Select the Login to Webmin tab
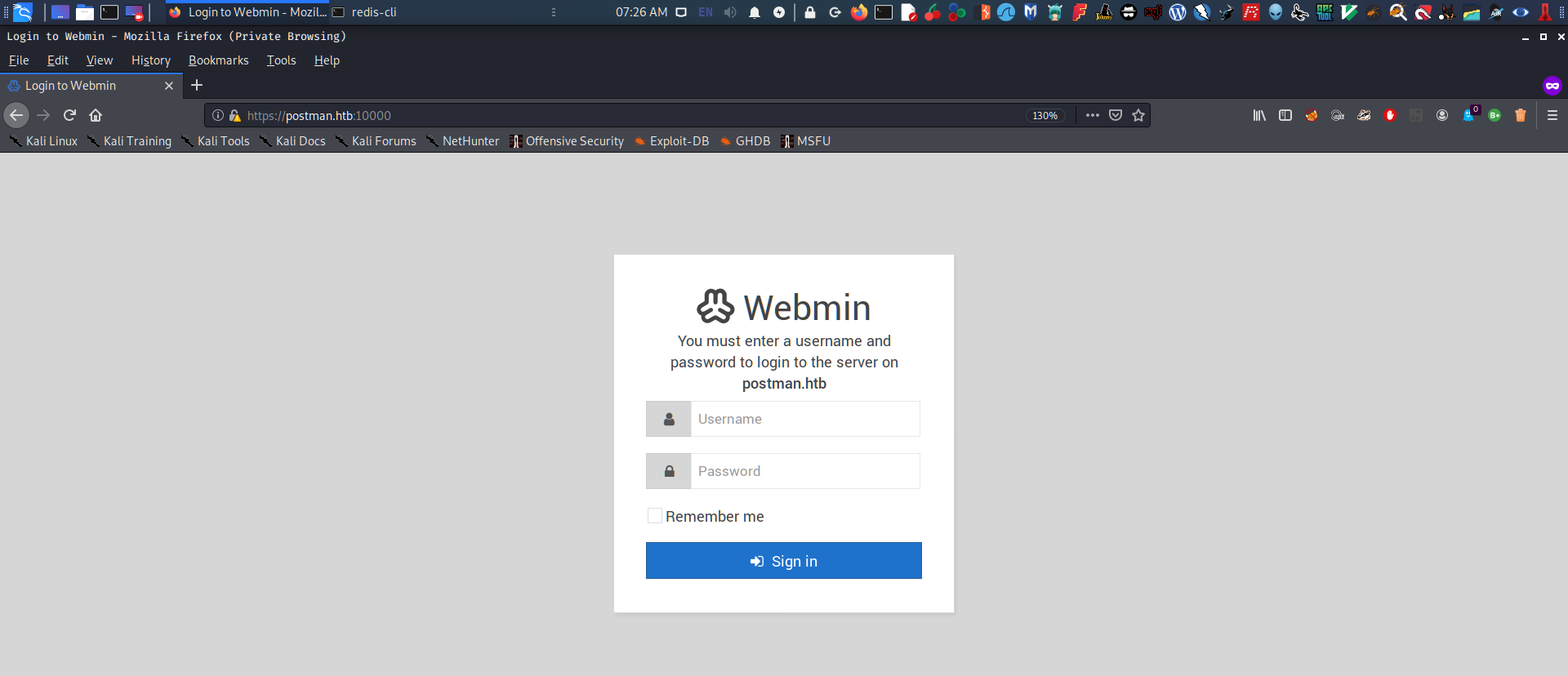The width and height of the screenshot is (1568, 676). tap(90, 86)
